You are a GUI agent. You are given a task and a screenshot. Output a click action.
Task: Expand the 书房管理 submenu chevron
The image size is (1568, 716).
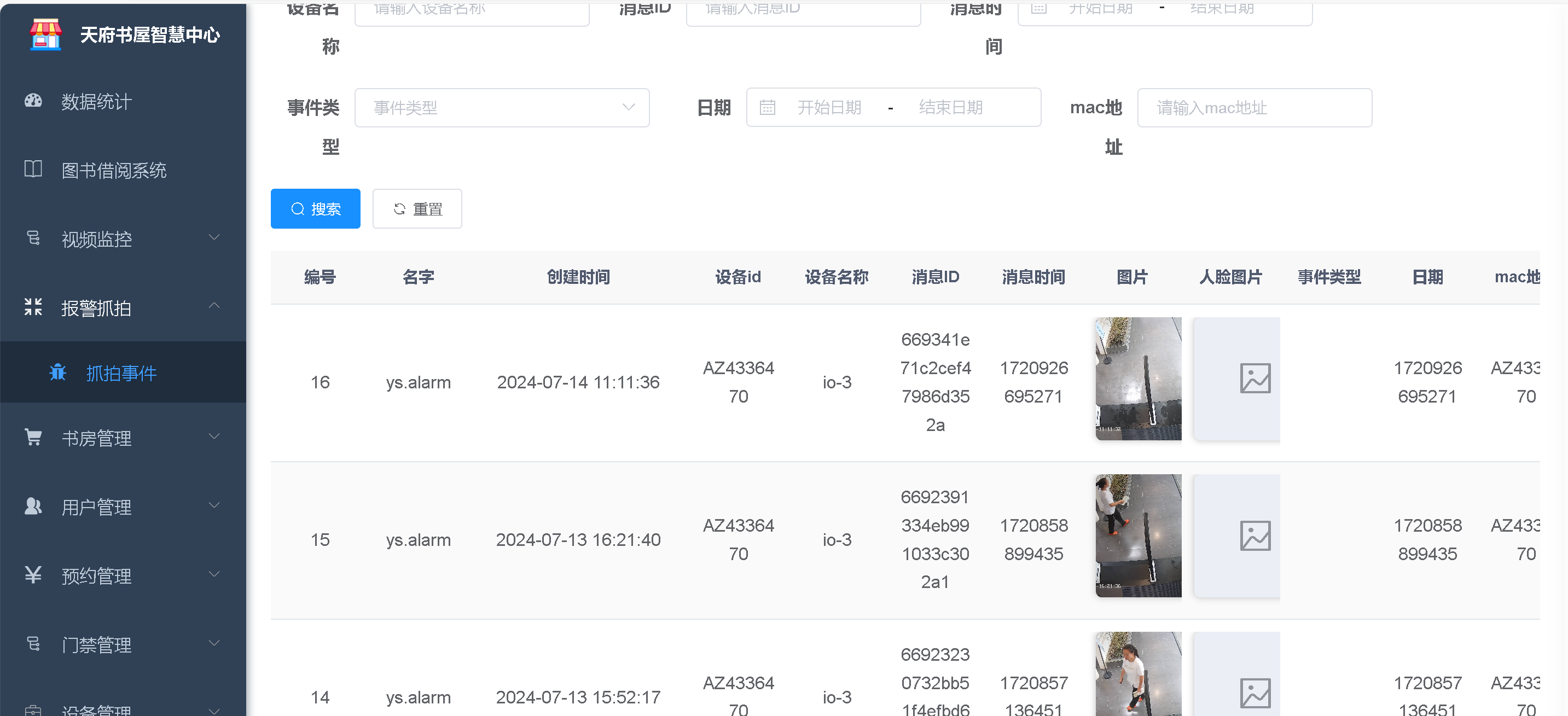point(214,436)
